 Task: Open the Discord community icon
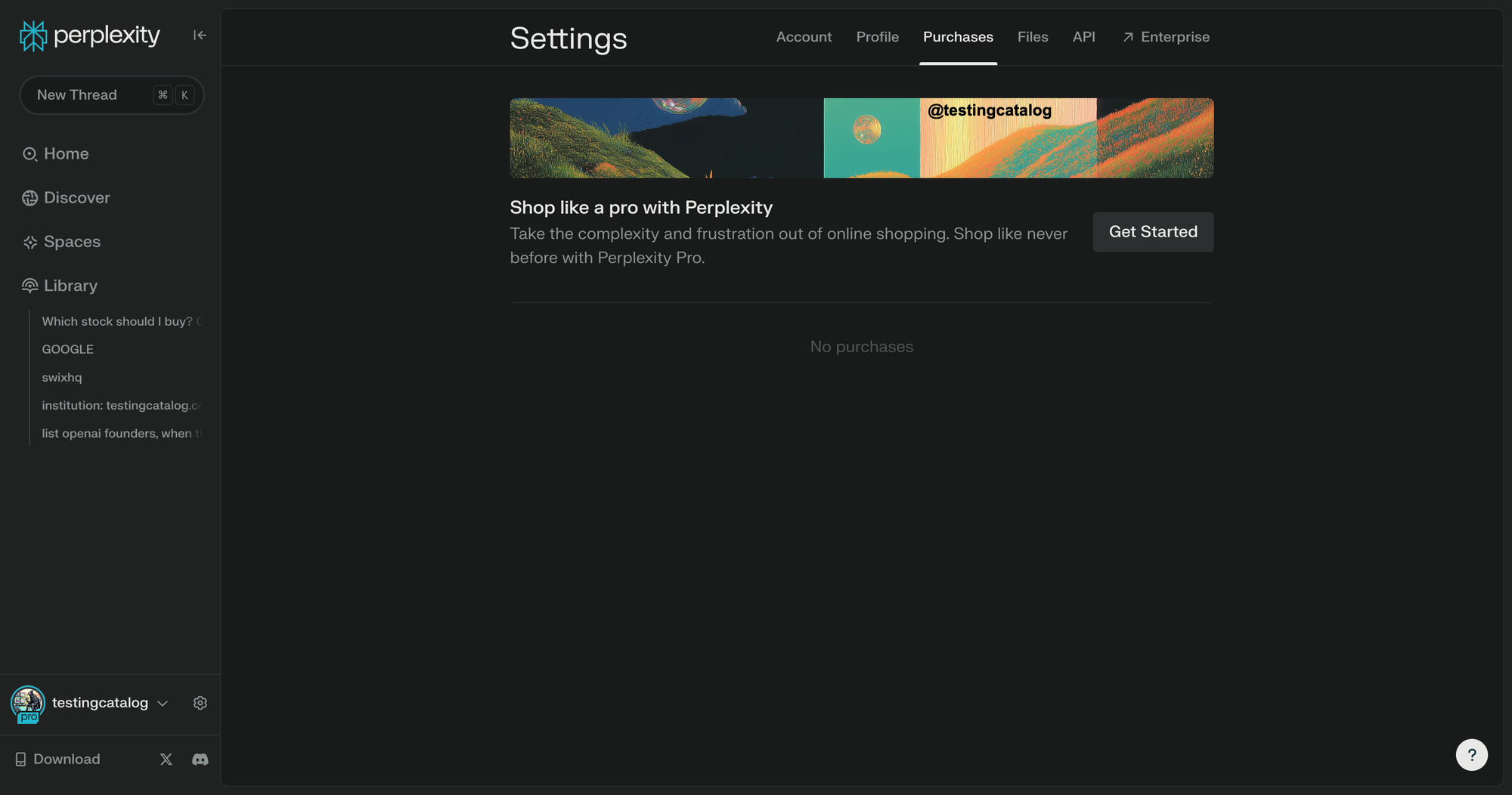(200, 759)
